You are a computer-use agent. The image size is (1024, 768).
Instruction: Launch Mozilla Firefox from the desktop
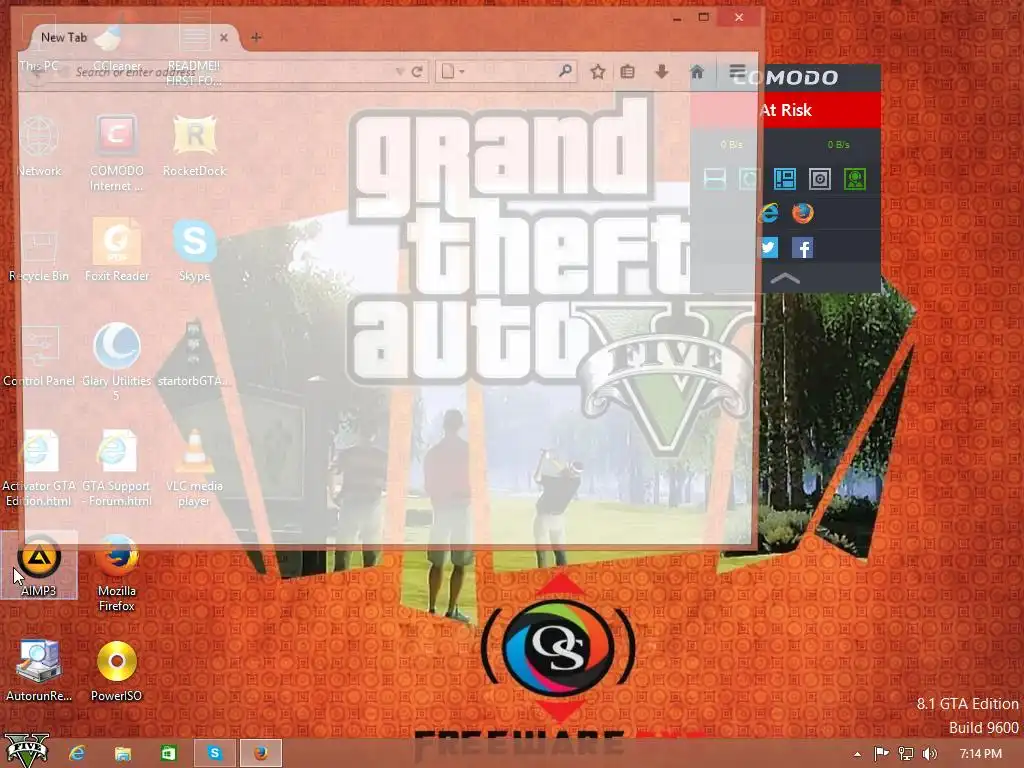click(x=117, y=573)
